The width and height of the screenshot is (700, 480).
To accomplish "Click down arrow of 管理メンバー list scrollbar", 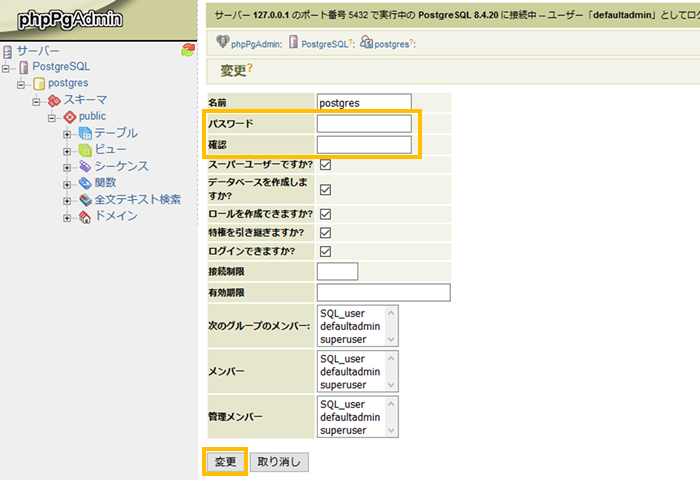I will (391, 431).
